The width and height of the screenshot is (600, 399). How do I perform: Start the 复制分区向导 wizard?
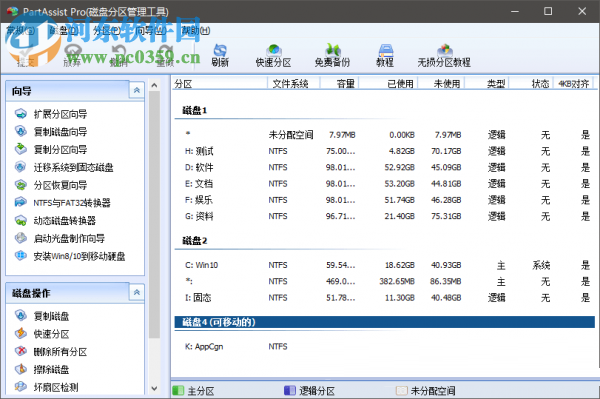point(60,149)
